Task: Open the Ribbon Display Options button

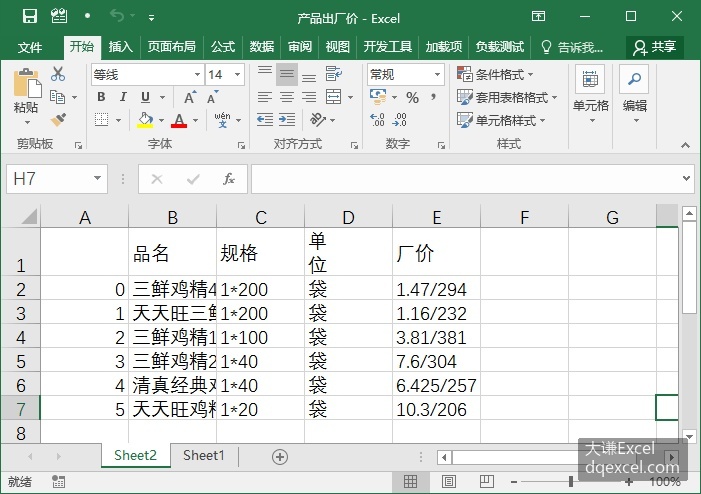Action: click(538, 17)
